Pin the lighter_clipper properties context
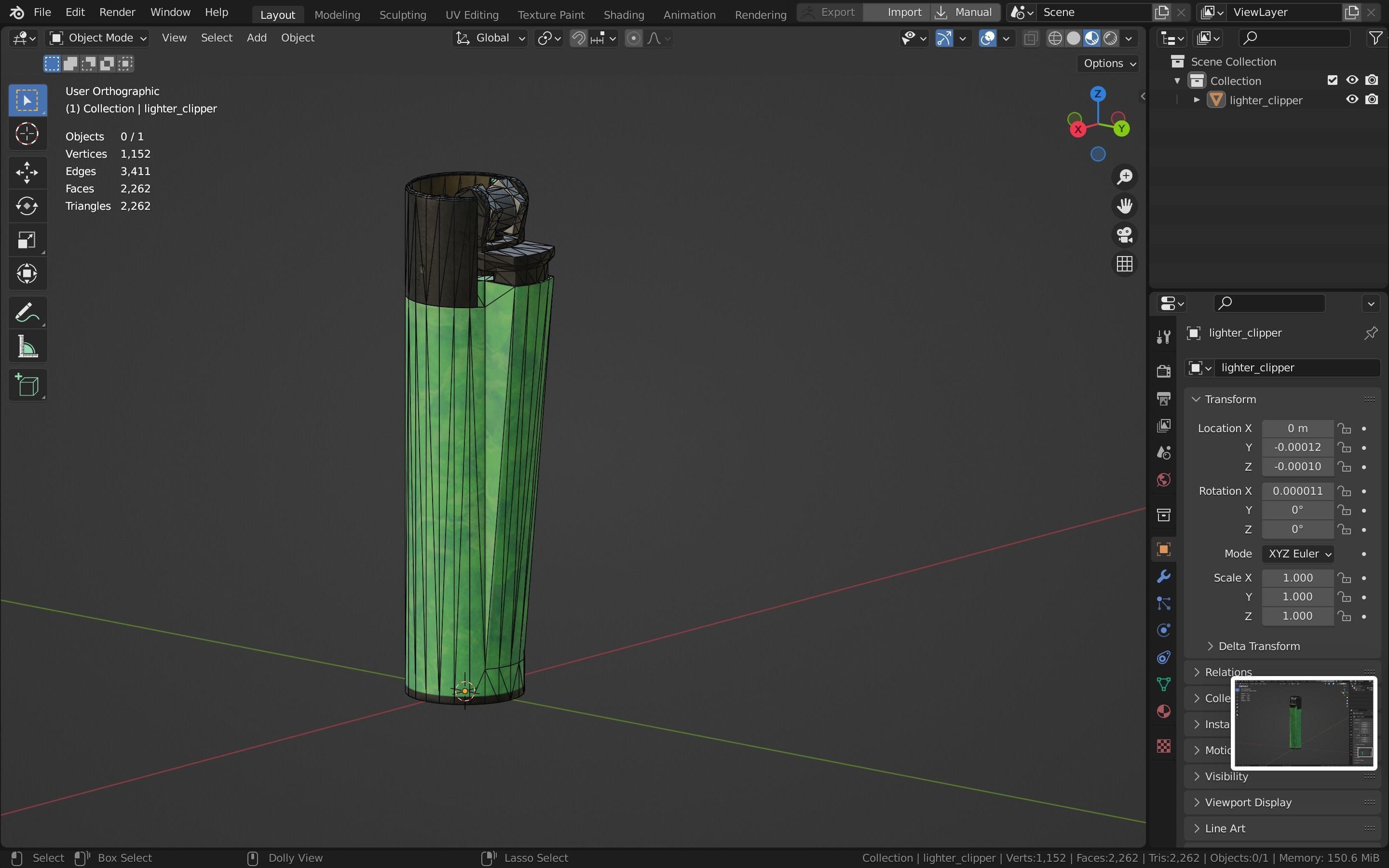Viewport: 1389px width, 868px height. (x=1371, y=333)
